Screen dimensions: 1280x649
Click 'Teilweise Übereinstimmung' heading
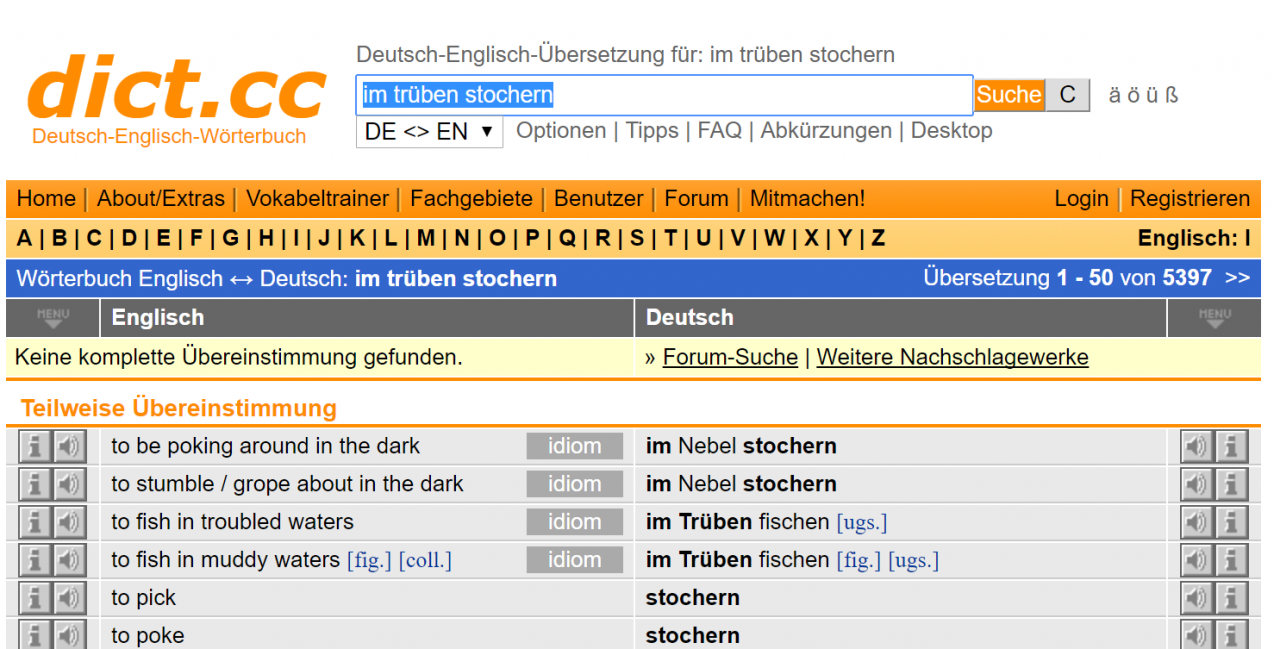point(179,408)
